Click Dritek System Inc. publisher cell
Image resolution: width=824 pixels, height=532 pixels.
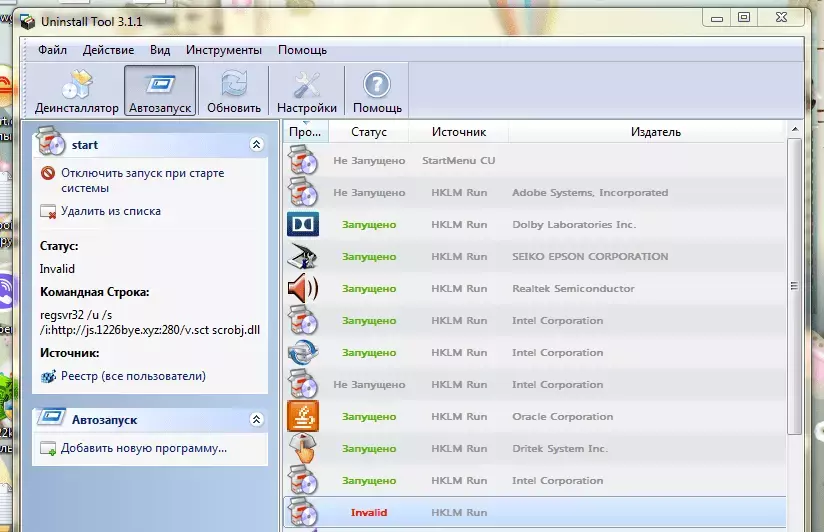[x=560, y=448]
